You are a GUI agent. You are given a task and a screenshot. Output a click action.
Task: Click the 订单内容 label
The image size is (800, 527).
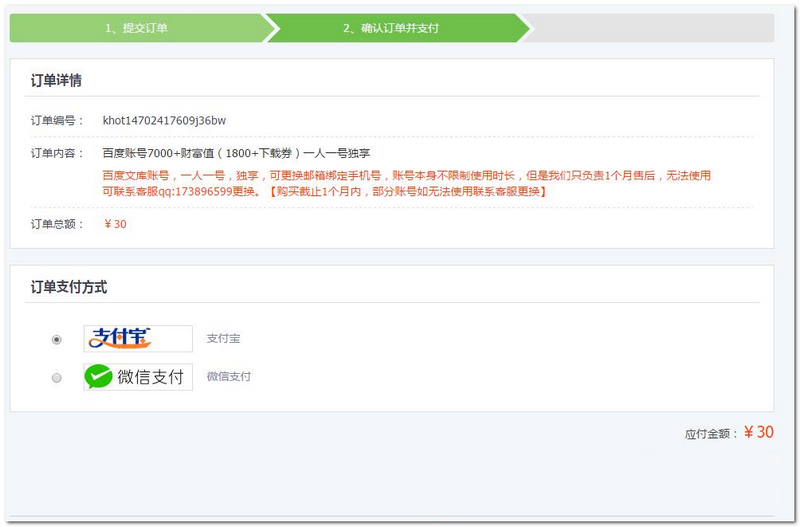(x=57, y=153)
